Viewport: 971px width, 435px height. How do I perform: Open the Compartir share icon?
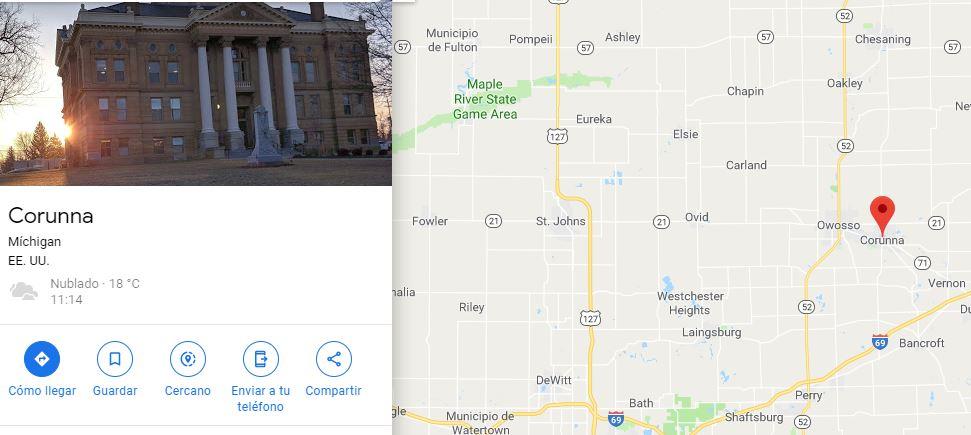pos(334,359)
